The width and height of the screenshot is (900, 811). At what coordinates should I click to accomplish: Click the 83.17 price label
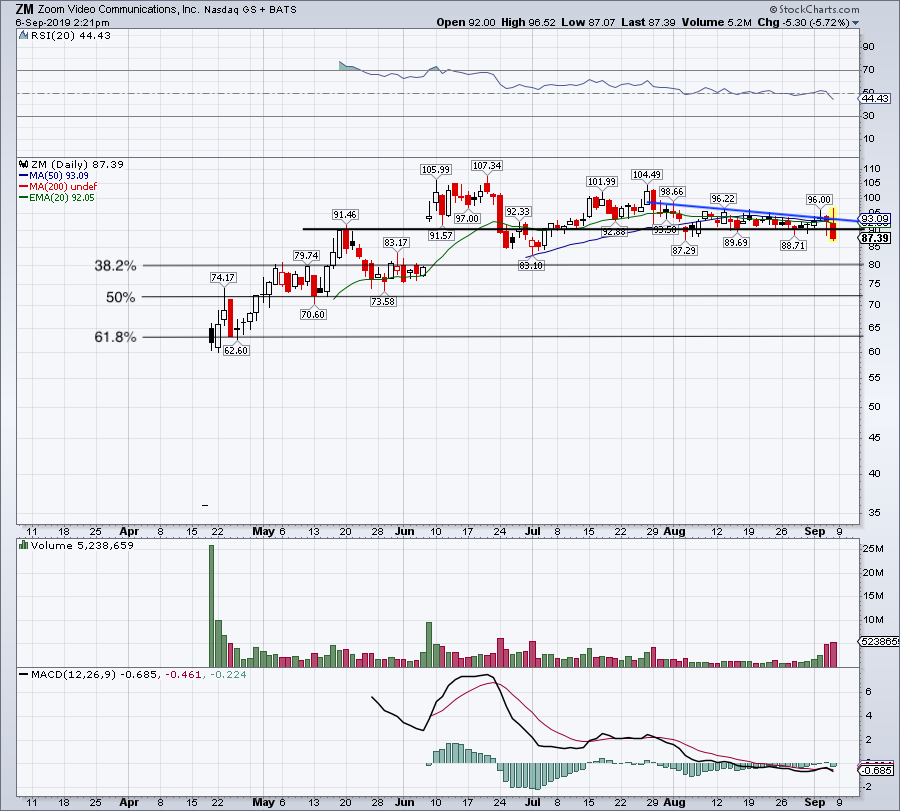coord(396,242)
